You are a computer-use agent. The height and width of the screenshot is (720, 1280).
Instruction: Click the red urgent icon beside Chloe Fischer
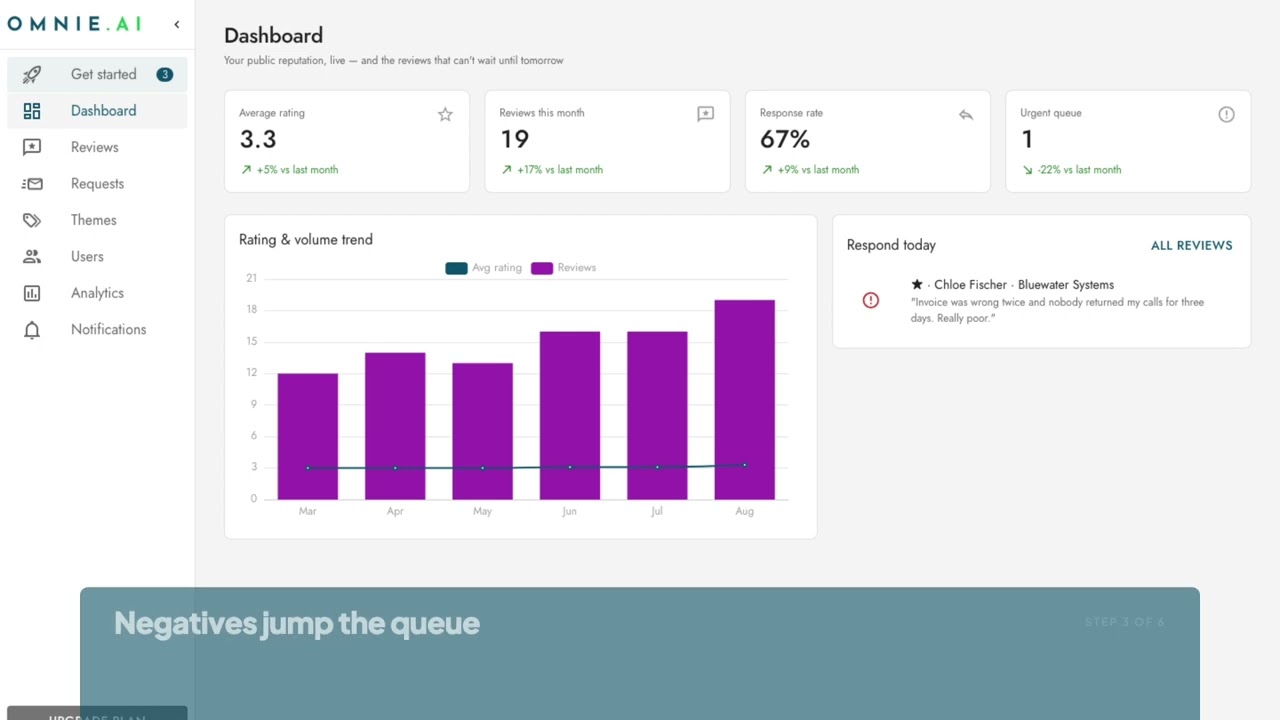pyautogui.click(x=871, y=300)
